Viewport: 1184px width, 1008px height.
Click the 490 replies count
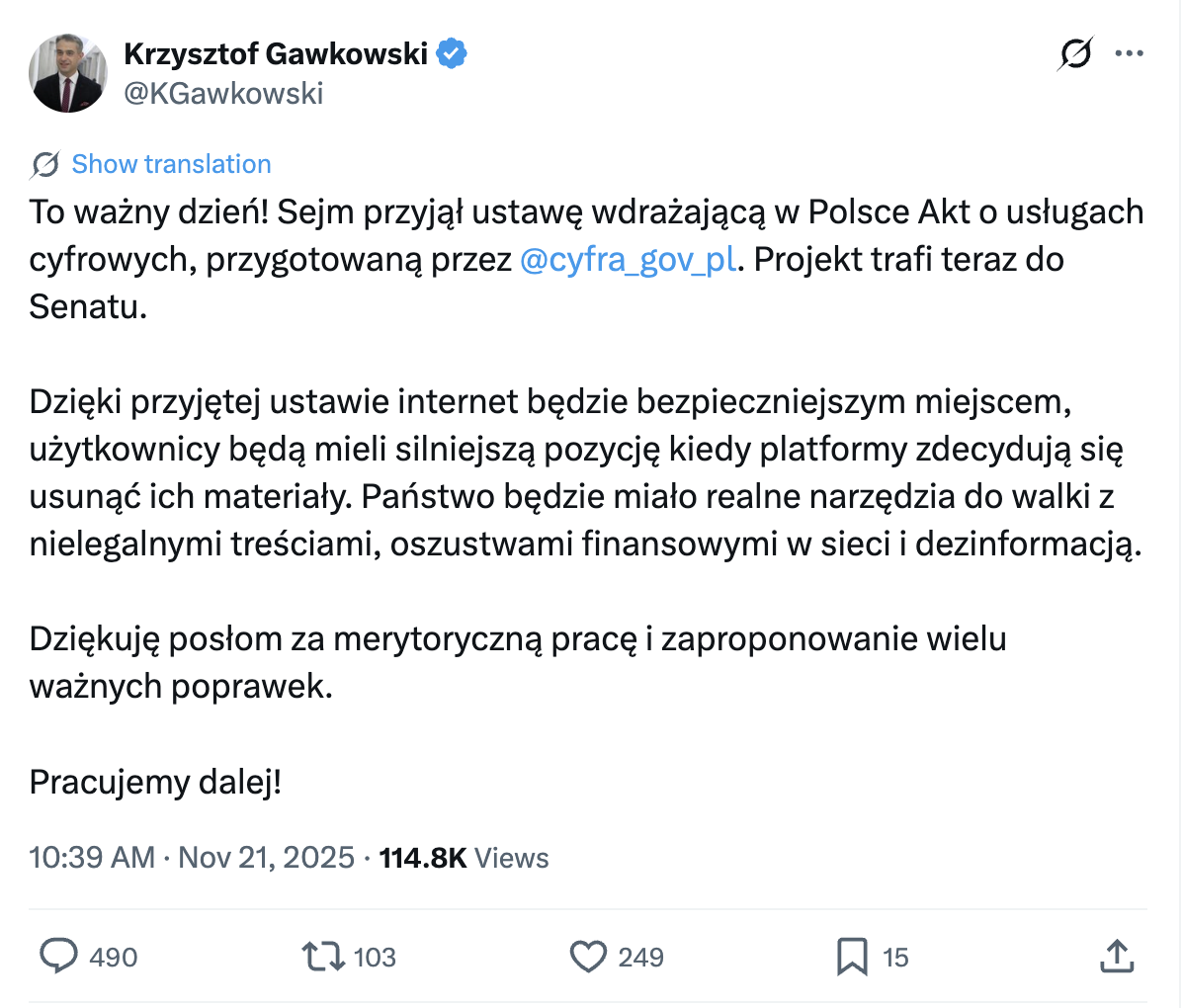(x=114, y=957)
